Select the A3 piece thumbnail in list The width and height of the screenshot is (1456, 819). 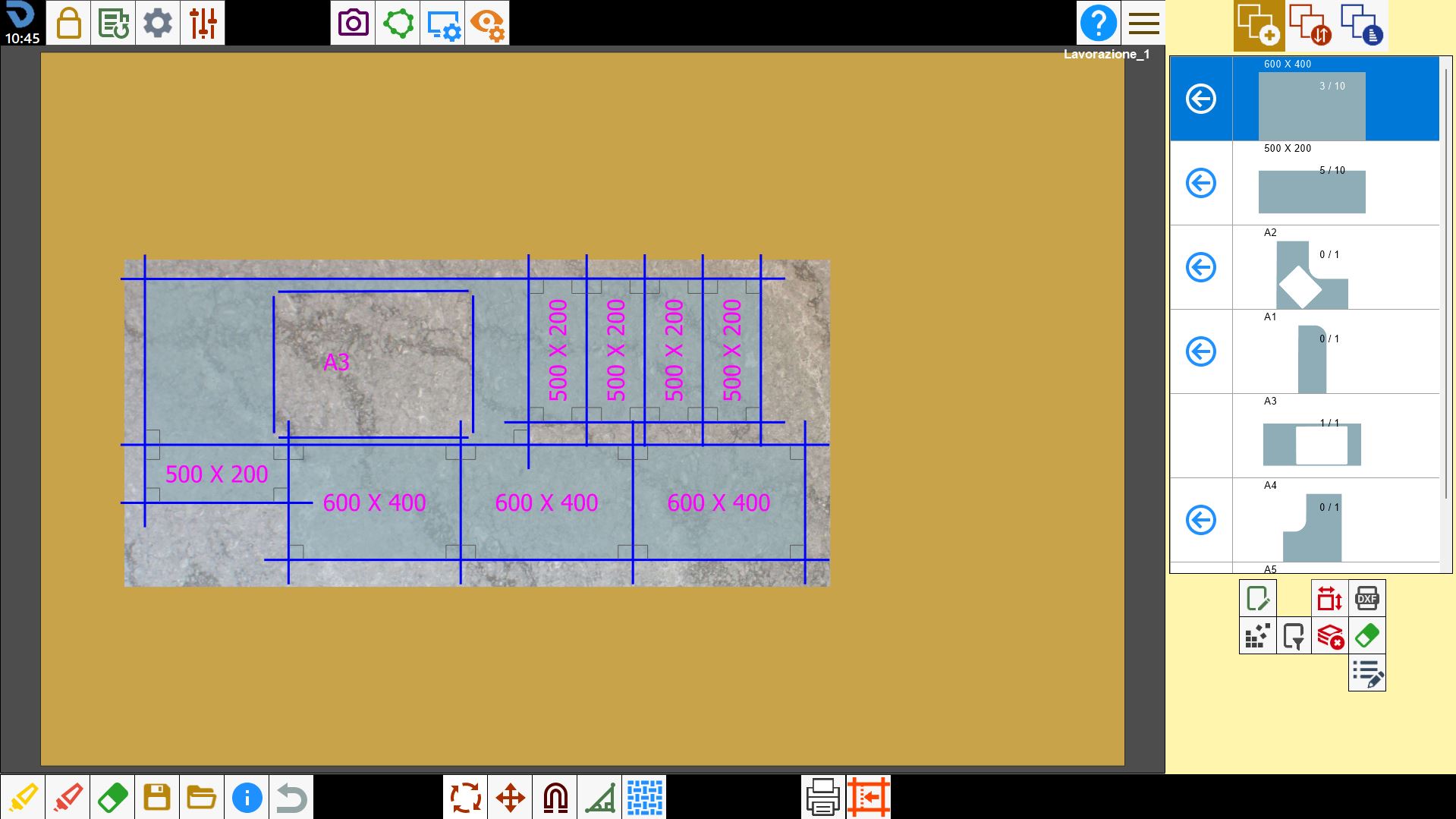click(x=1312, y=444)
